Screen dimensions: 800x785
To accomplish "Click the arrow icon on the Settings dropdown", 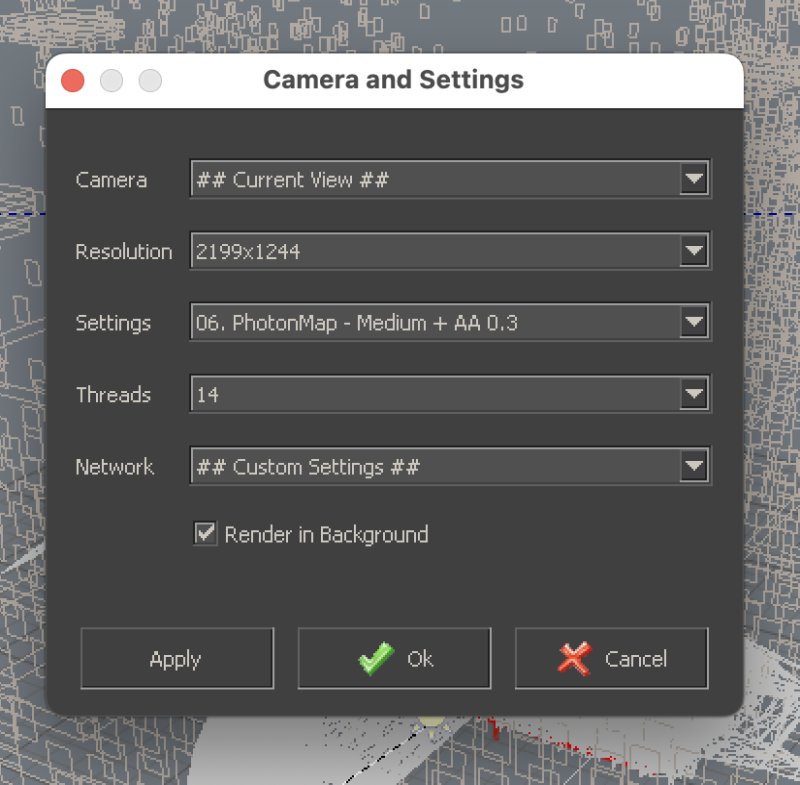I will click(x=693, y=323).
